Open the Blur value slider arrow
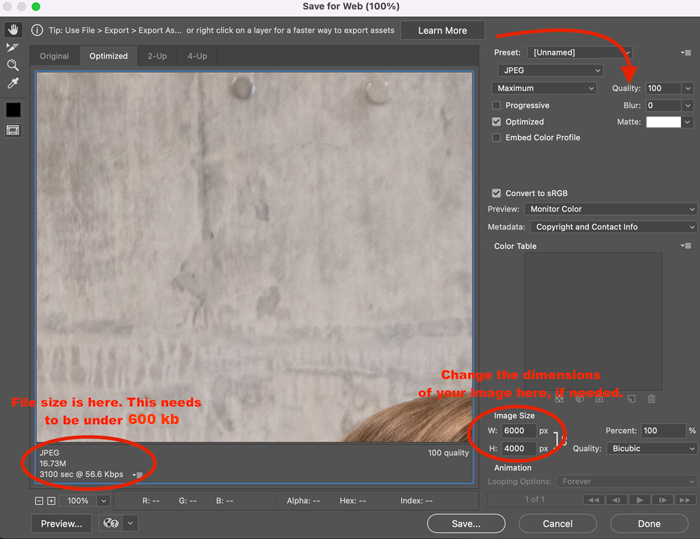 (x=688, y=105)
